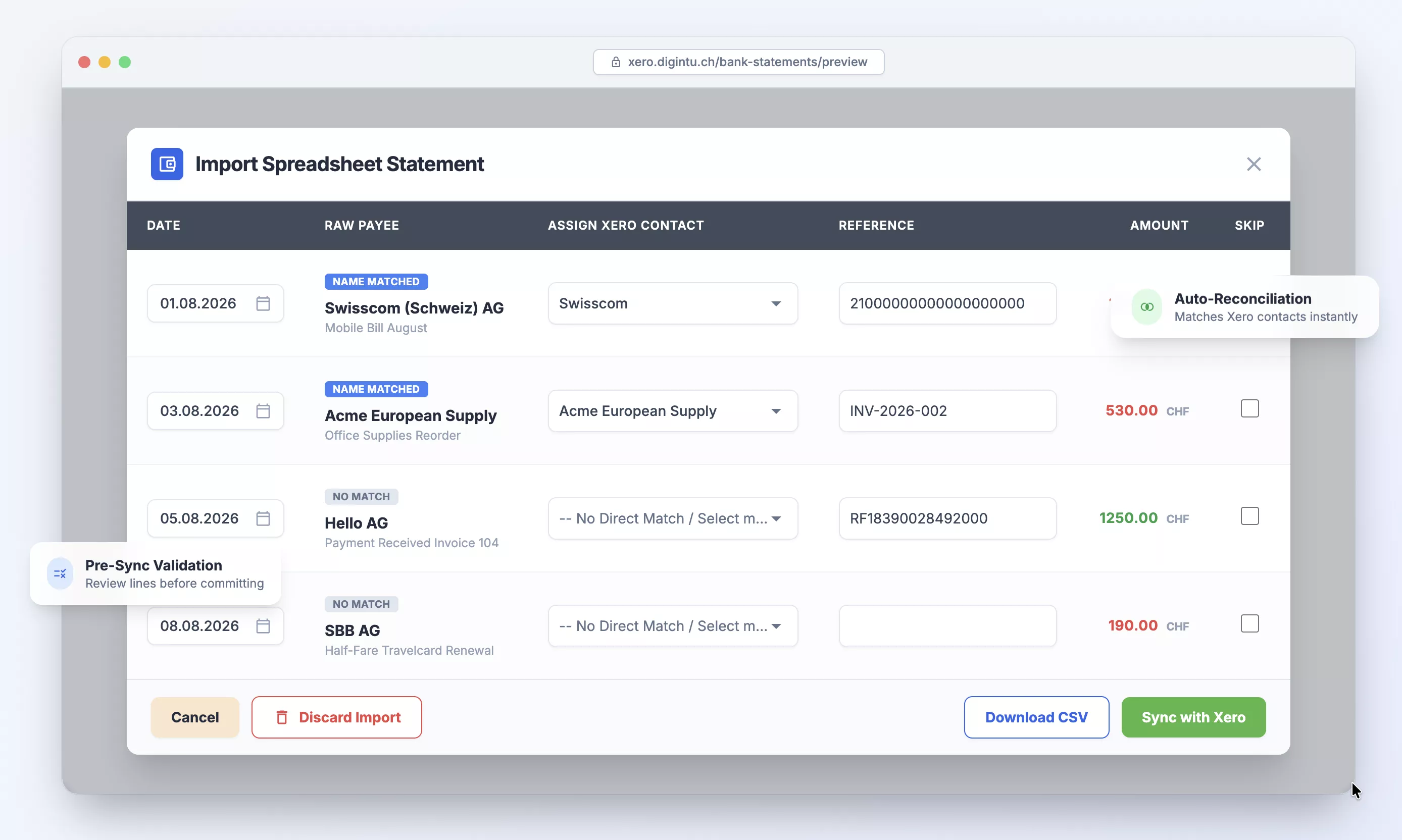Click the yellow macOS minimize button
Image resolution: width=1402 pixels, height=840 pixels.
tap(104, 62)
